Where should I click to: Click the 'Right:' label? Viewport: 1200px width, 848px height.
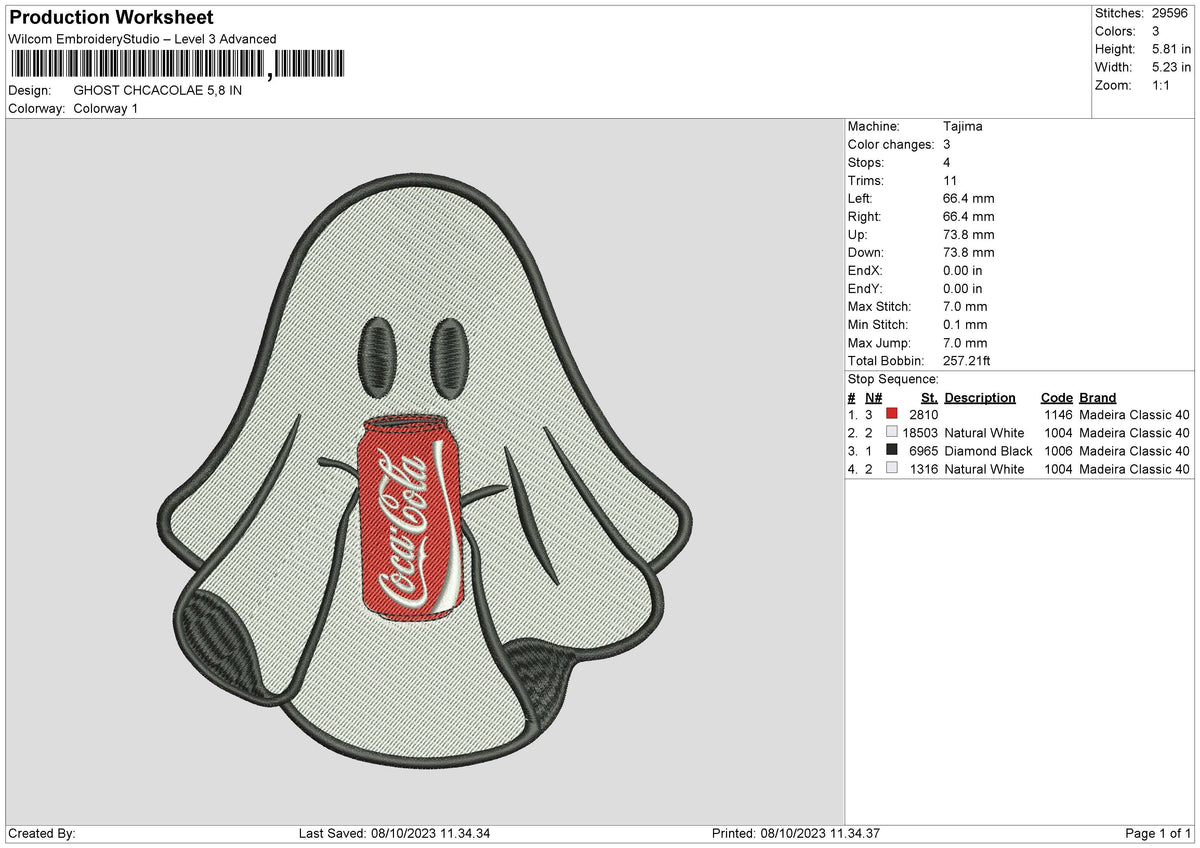864,216
